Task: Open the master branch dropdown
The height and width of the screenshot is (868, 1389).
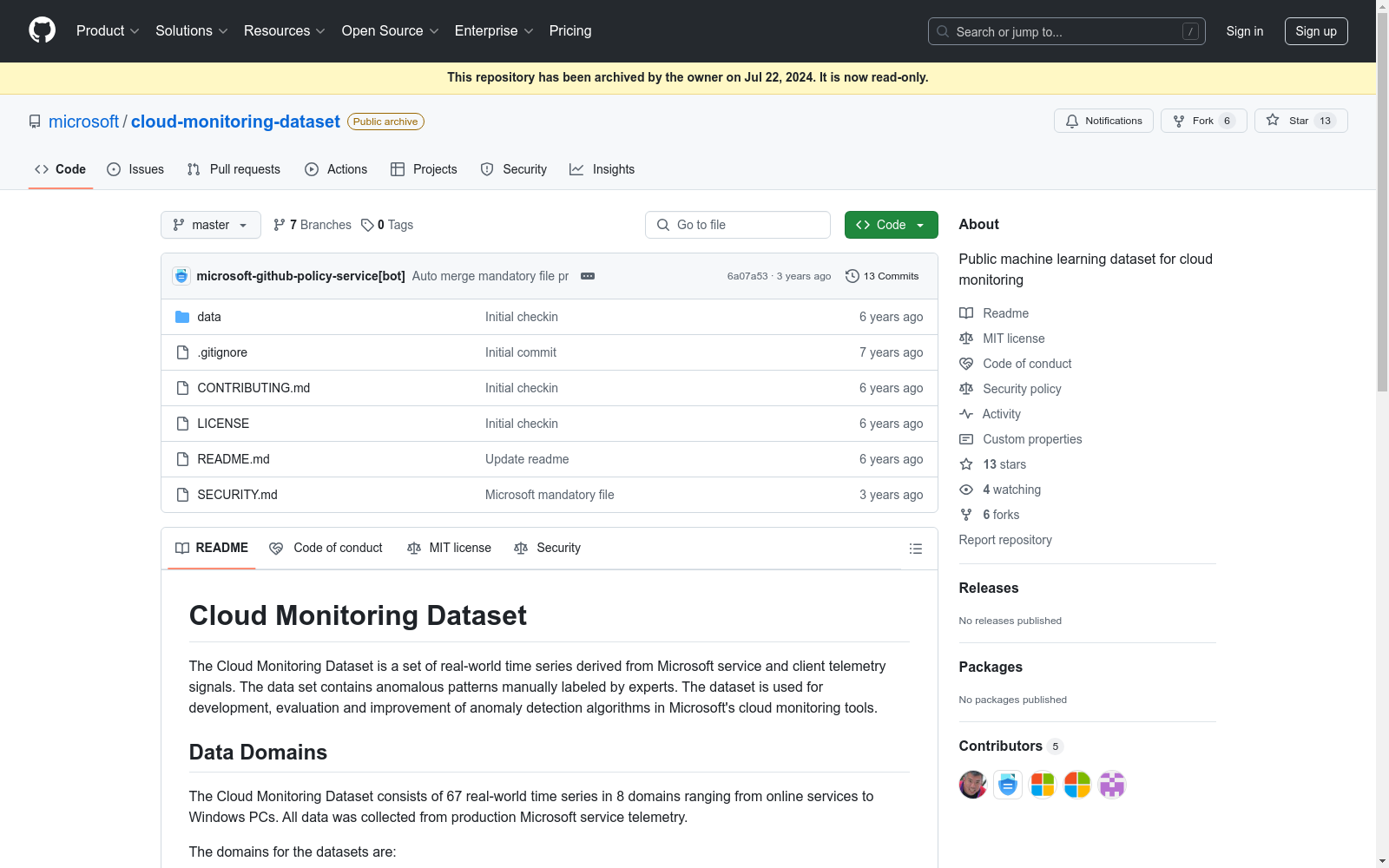Action: coord(211,225)
